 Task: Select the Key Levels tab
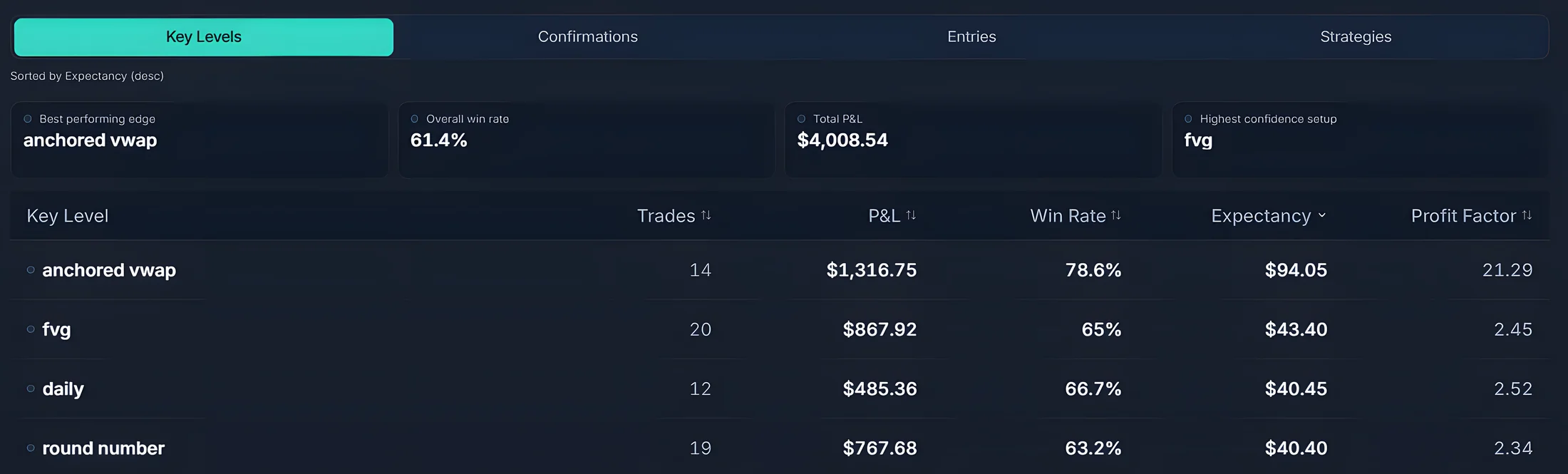click(204, 37)
